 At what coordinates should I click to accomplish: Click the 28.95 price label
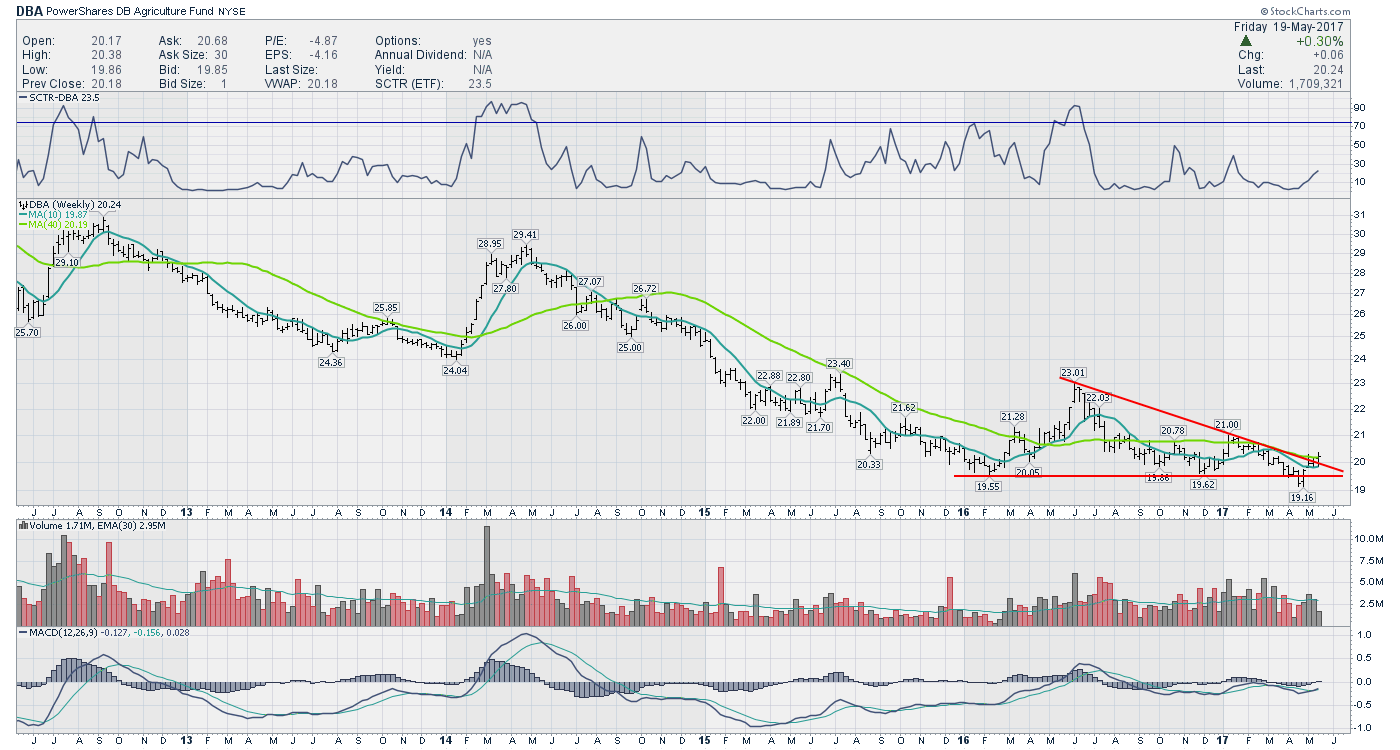click(x=490, y=244)
